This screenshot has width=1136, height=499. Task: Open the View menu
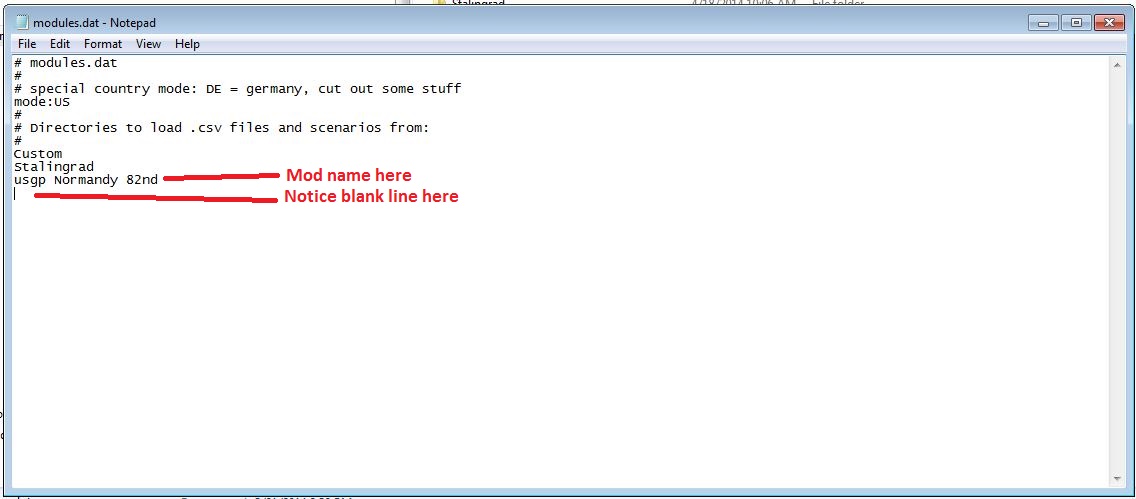point(148,44)
